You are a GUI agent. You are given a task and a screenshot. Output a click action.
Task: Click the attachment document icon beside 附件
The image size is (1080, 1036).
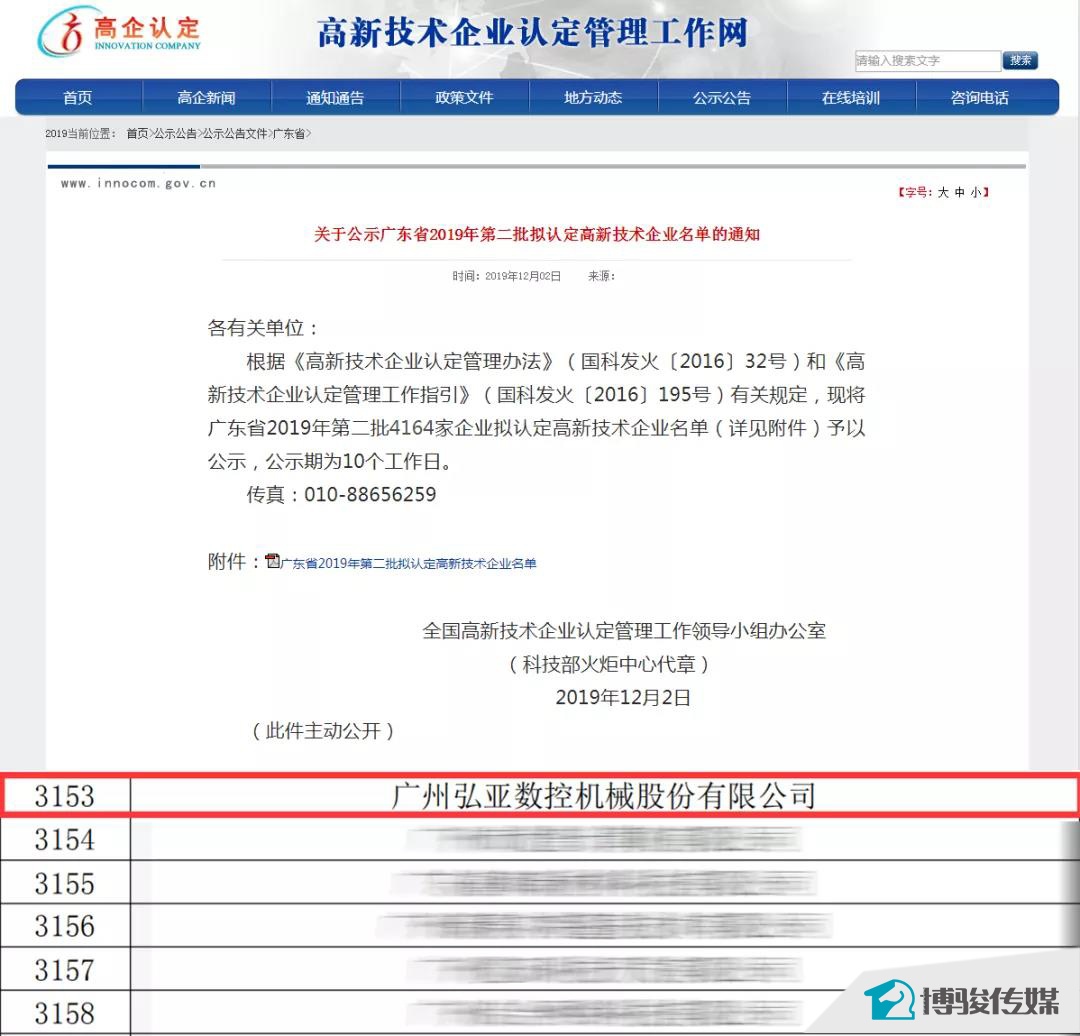(273, 561)
